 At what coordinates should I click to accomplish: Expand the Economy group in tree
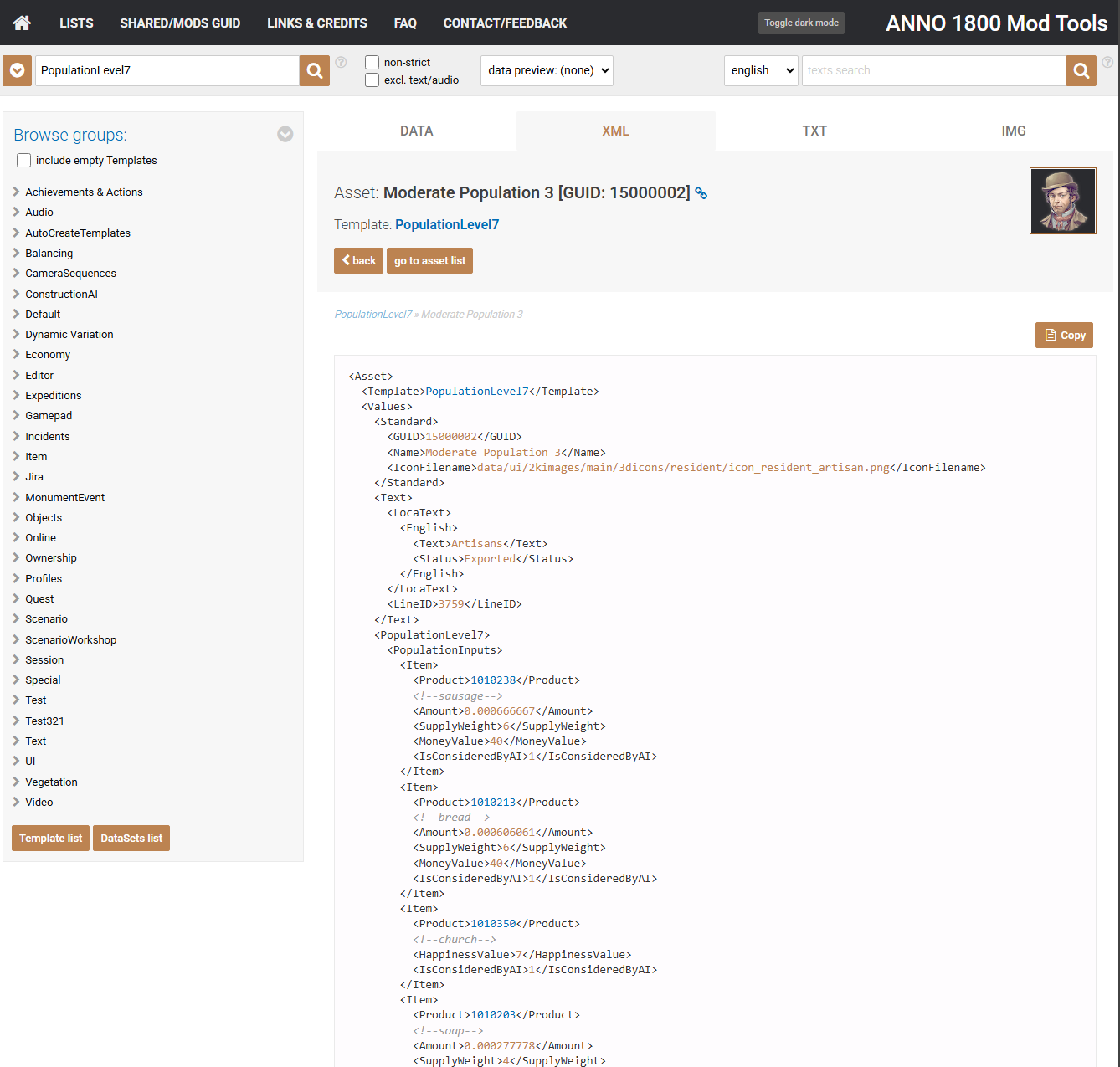coord(48,355)
